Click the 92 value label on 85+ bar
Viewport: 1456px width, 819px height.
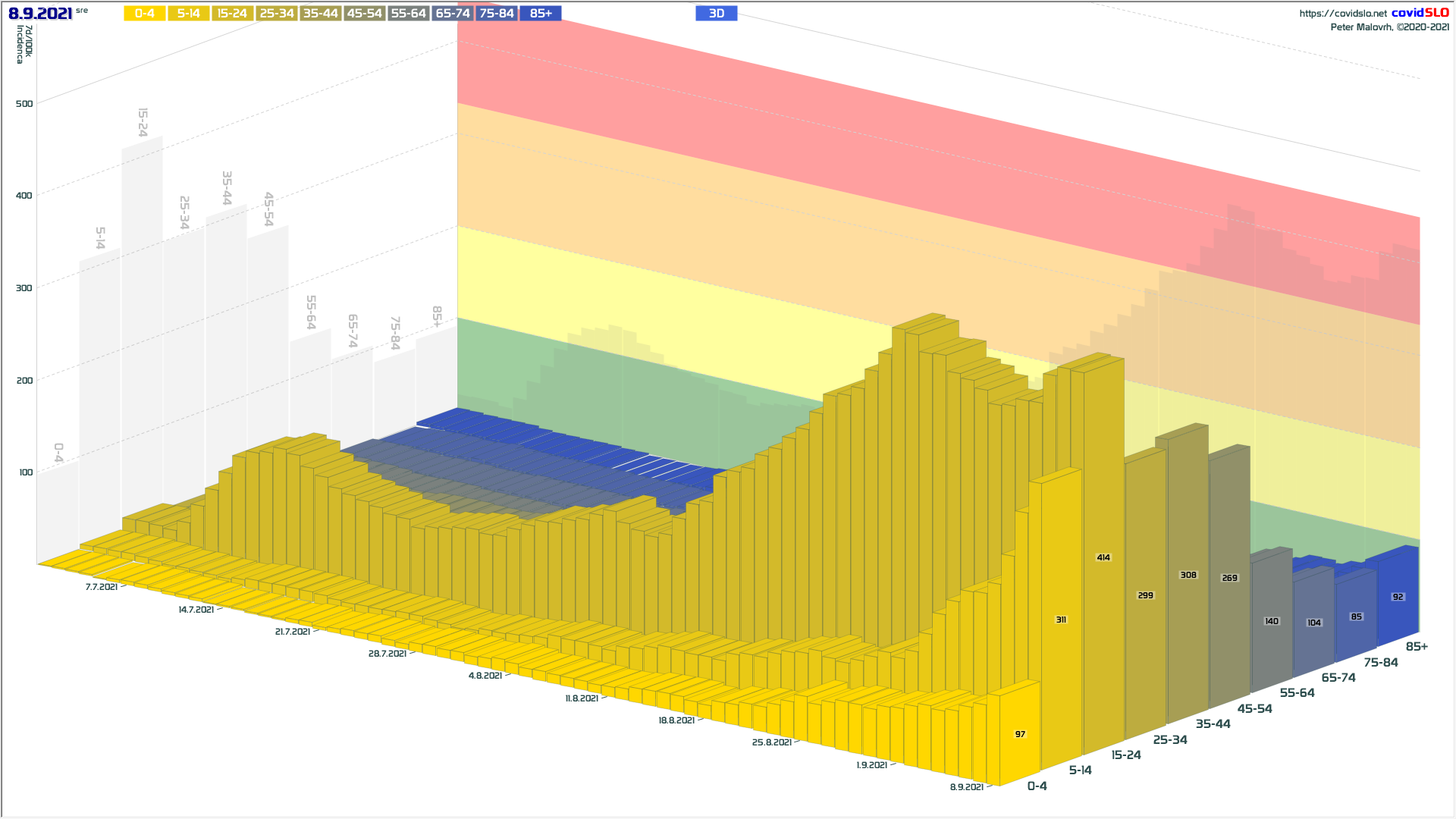click(1398, 597)
